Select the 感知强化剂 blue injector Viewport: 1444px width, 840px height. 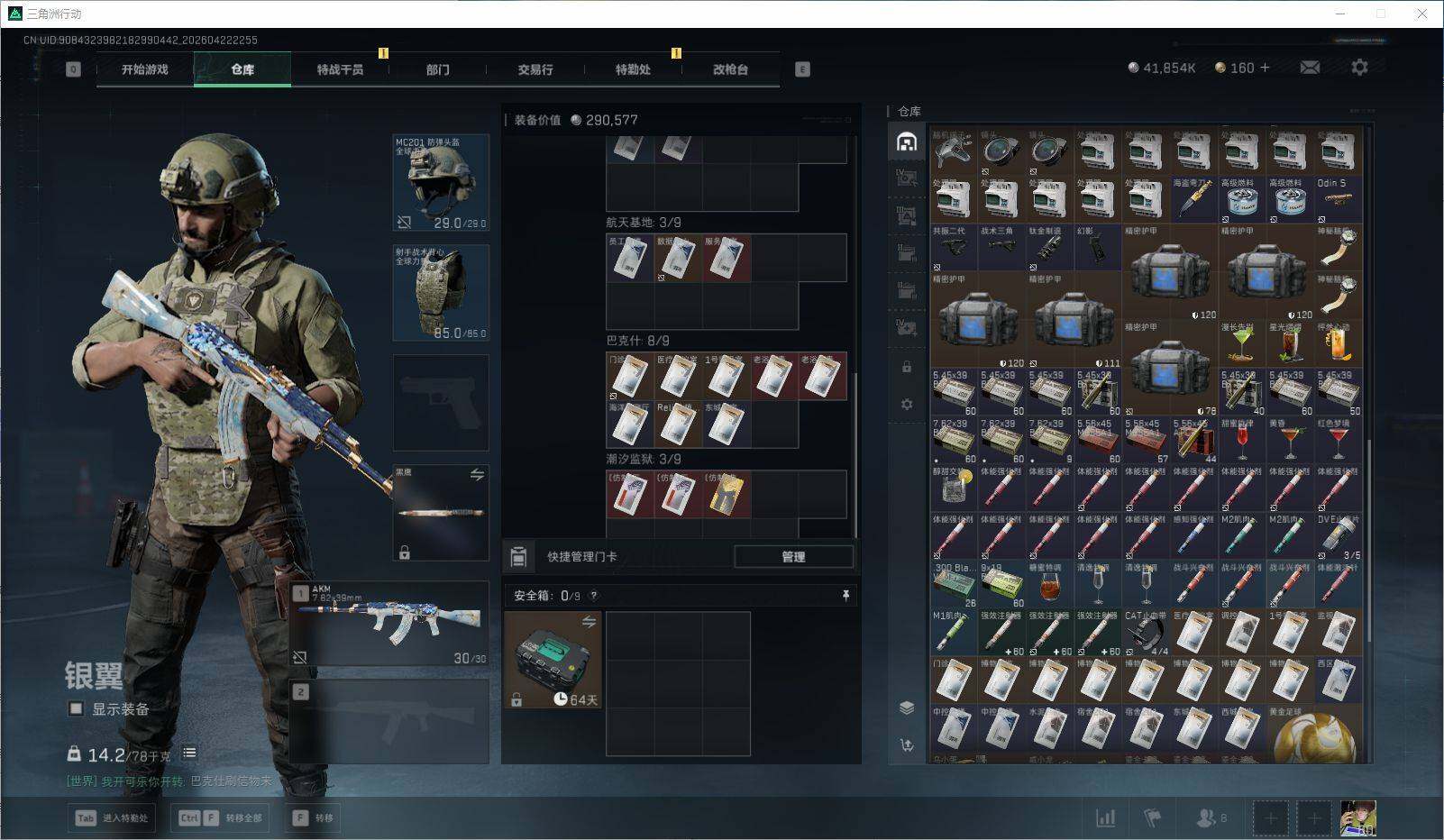[x=1194, y=537]
